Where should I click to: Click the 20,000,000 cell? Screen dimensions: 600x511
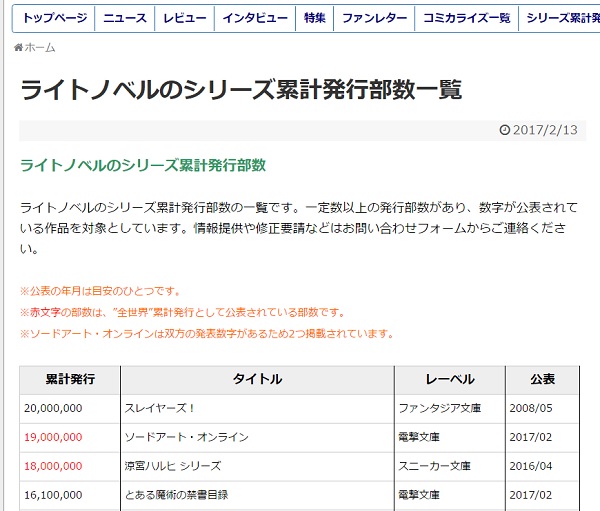(70, 408)
